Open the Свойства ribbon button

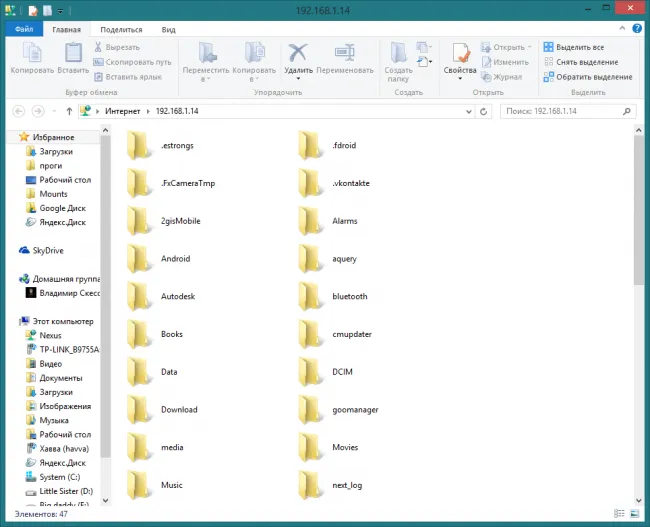[x=460, y=61]
